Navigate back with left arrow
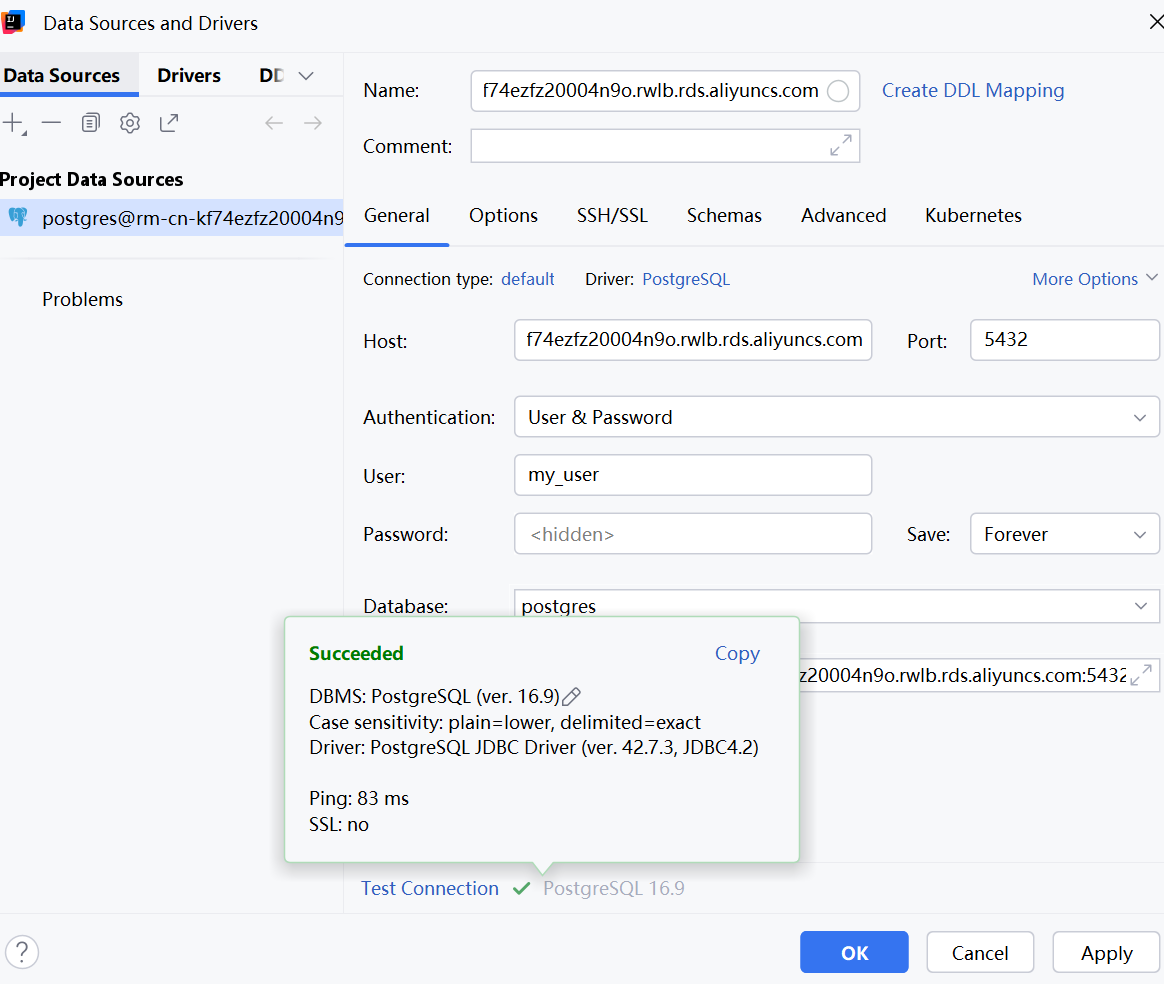This screenshot has height=984, width=1164. [274, 122]
